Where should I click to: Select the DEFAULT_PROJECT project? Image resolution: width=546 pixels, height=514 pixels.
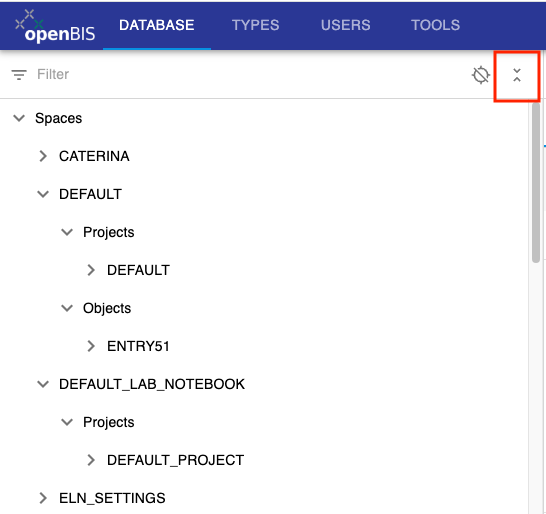(x=176, y=460)
